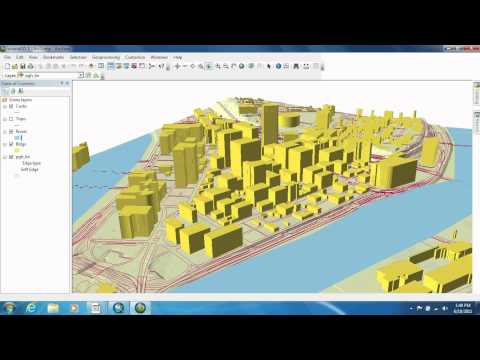Open the Help menu
Viewport: 480px width, 360px height.
click(x=177, y=57)
